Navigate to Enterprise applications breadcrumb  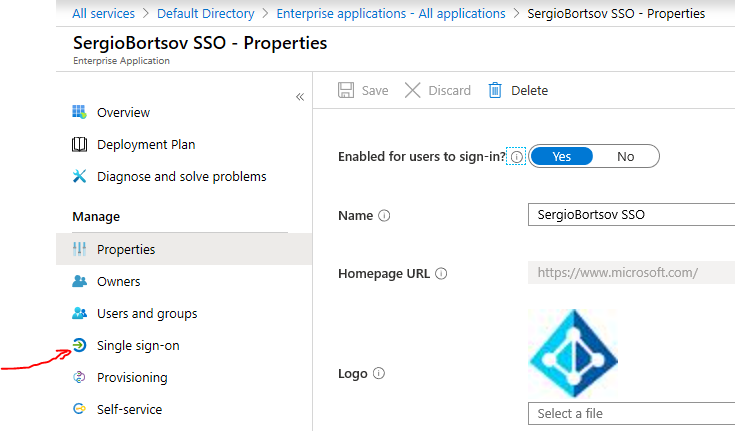tap(390, 13)
